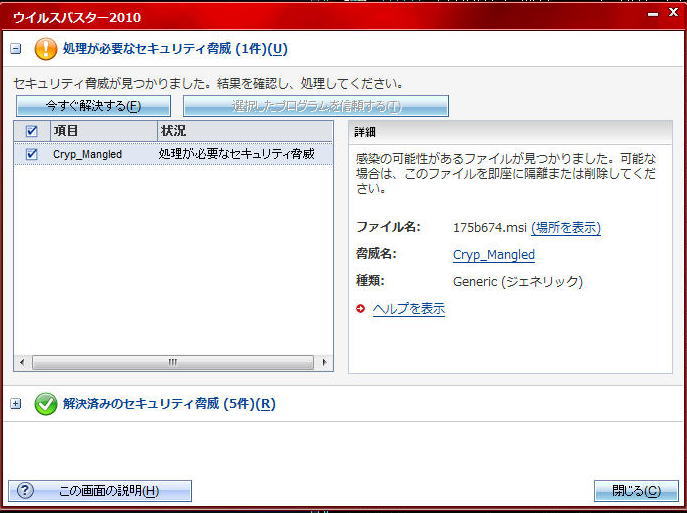Click the 今すぐ解決する(F) button
687x513 pixels.
(x=93, y=106)
